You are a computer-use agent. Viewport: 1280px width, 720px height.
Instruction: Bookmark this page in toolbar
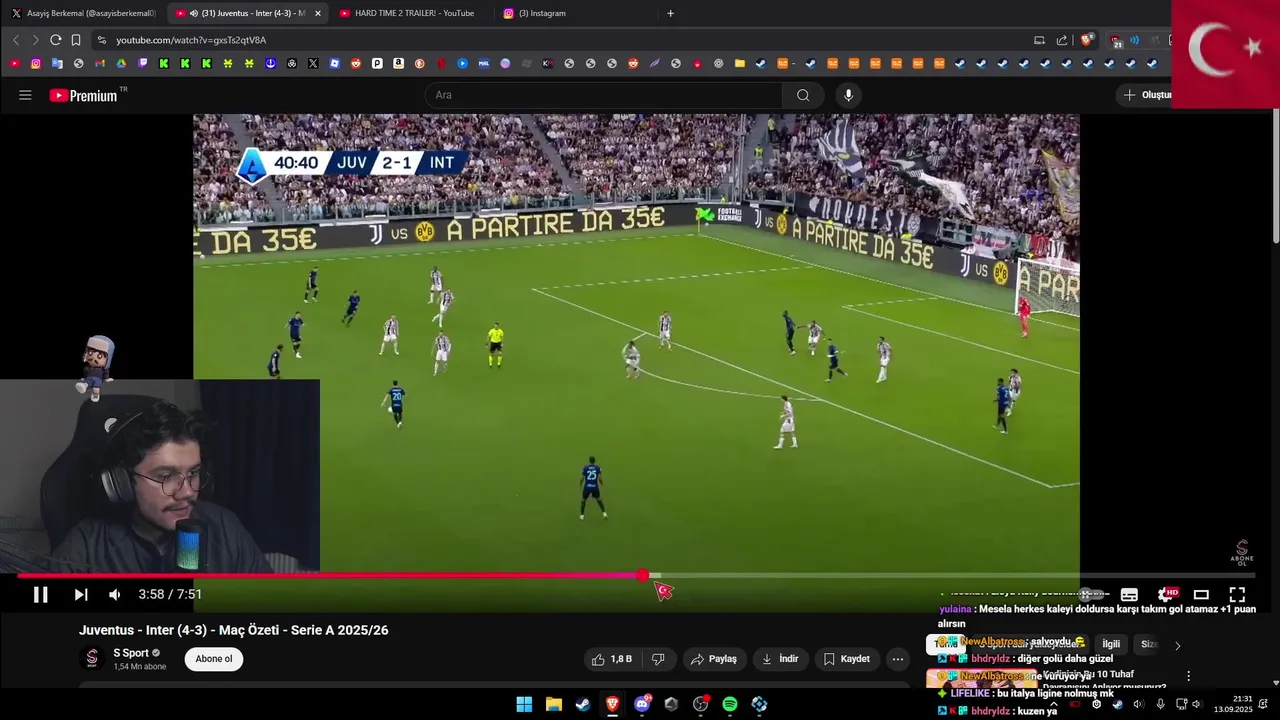coord(76,40)
